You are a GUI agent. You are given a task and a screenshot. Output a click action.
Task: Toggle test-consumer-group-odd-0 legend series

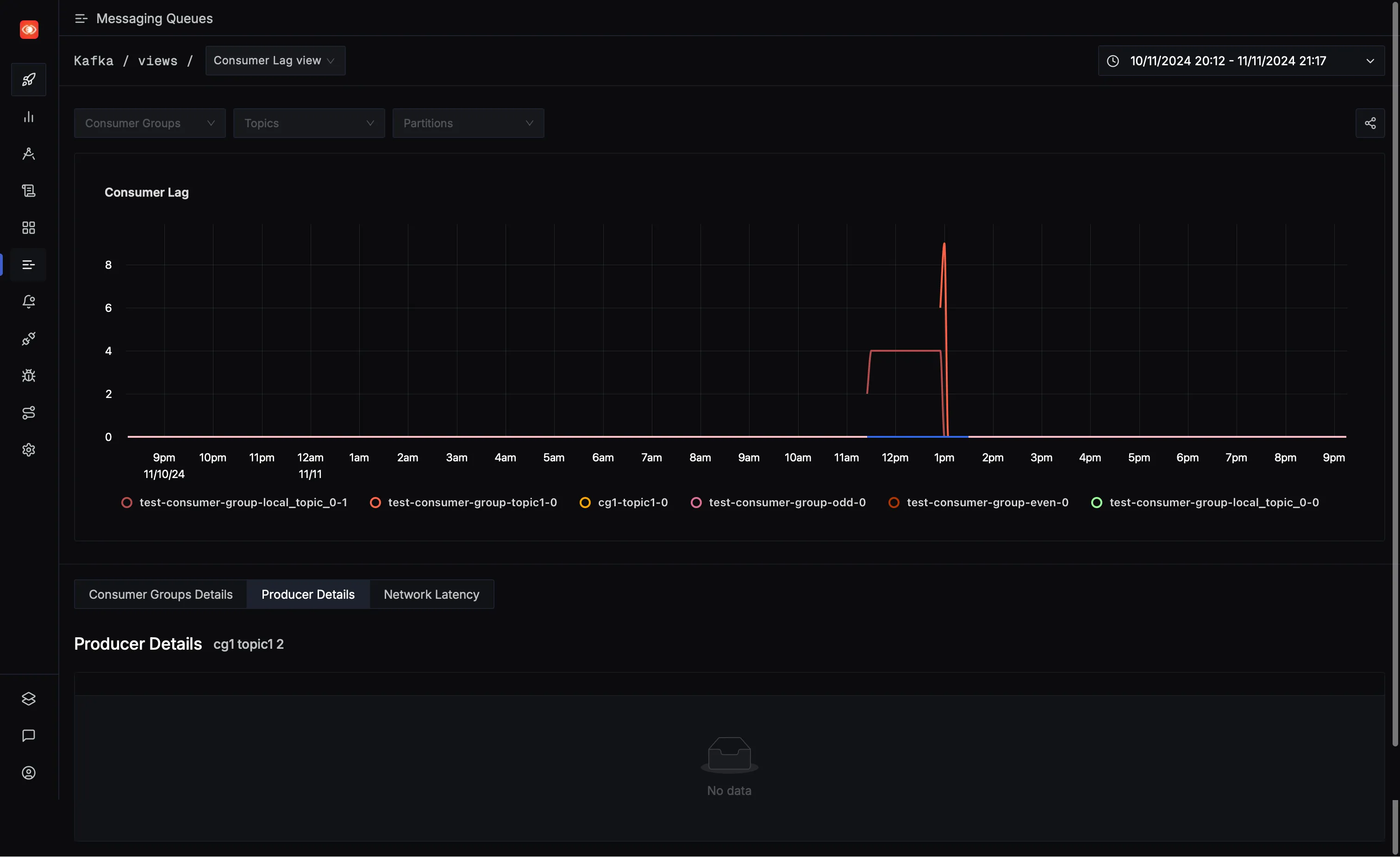[x=778, y=503]
